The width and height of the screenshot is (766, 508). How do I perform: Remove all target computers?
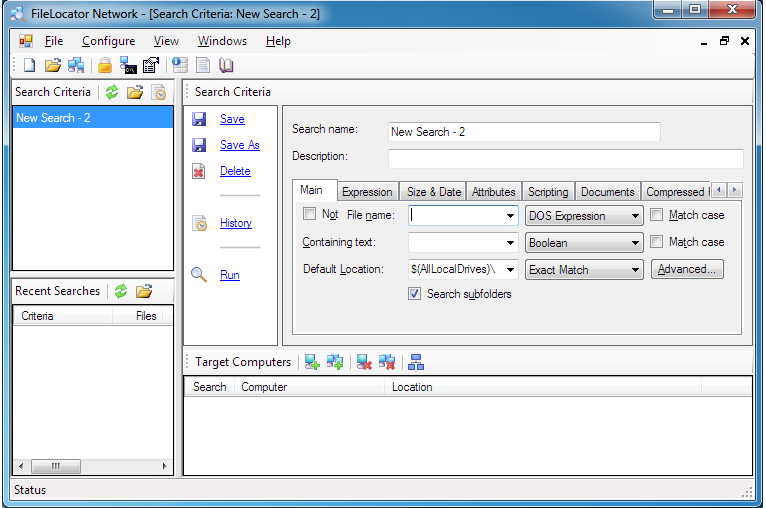pos(387,362)
